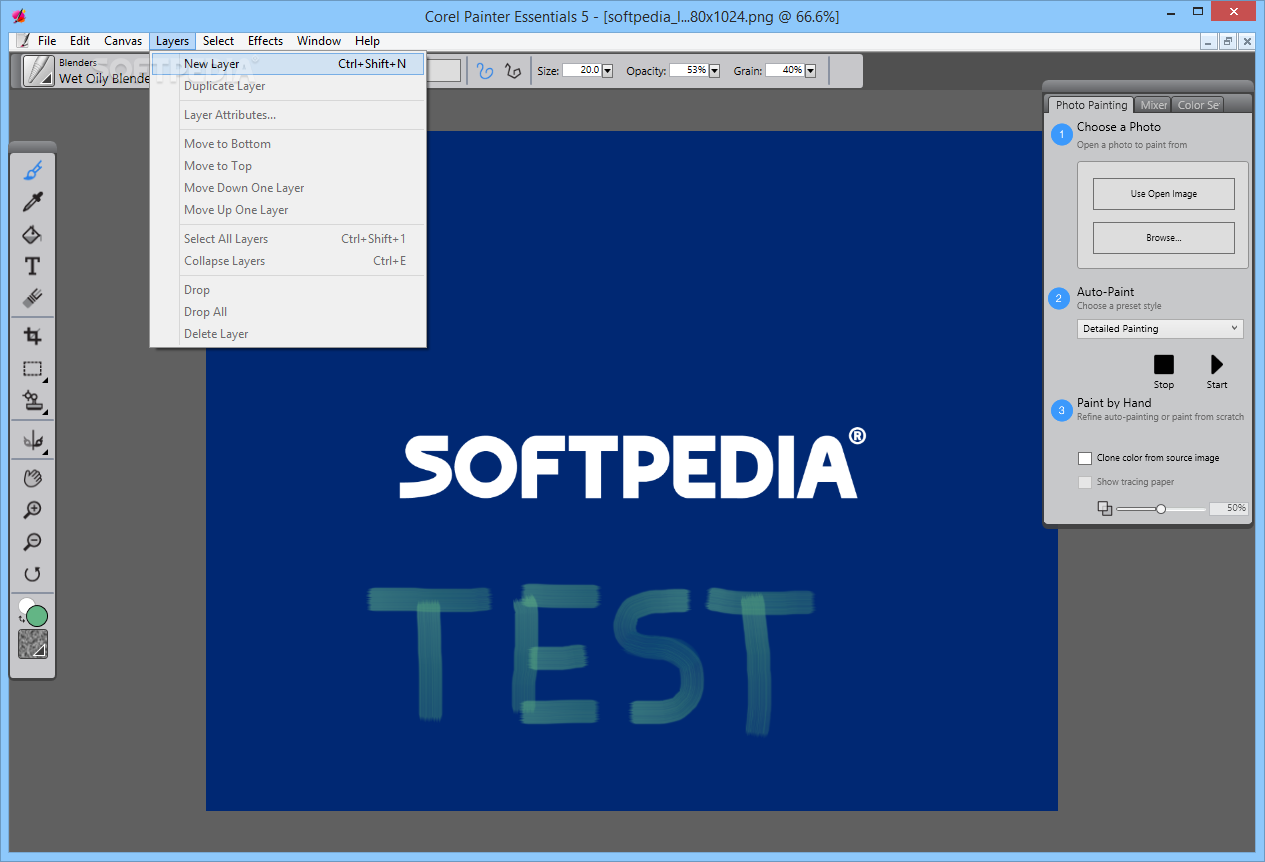
Task: Choose Move to Top entry
Action: (x=288, y=166)
